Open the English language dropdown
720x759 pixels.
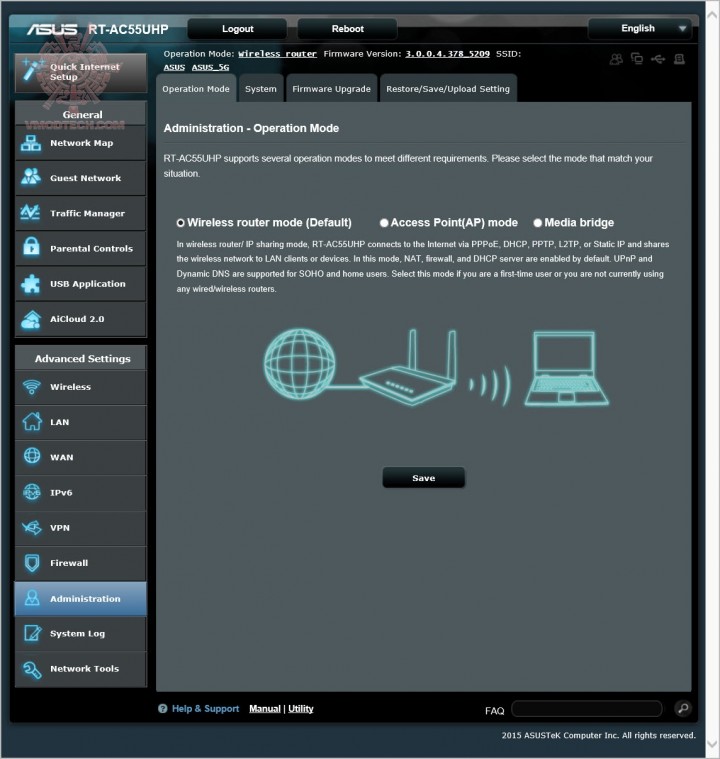640,29
